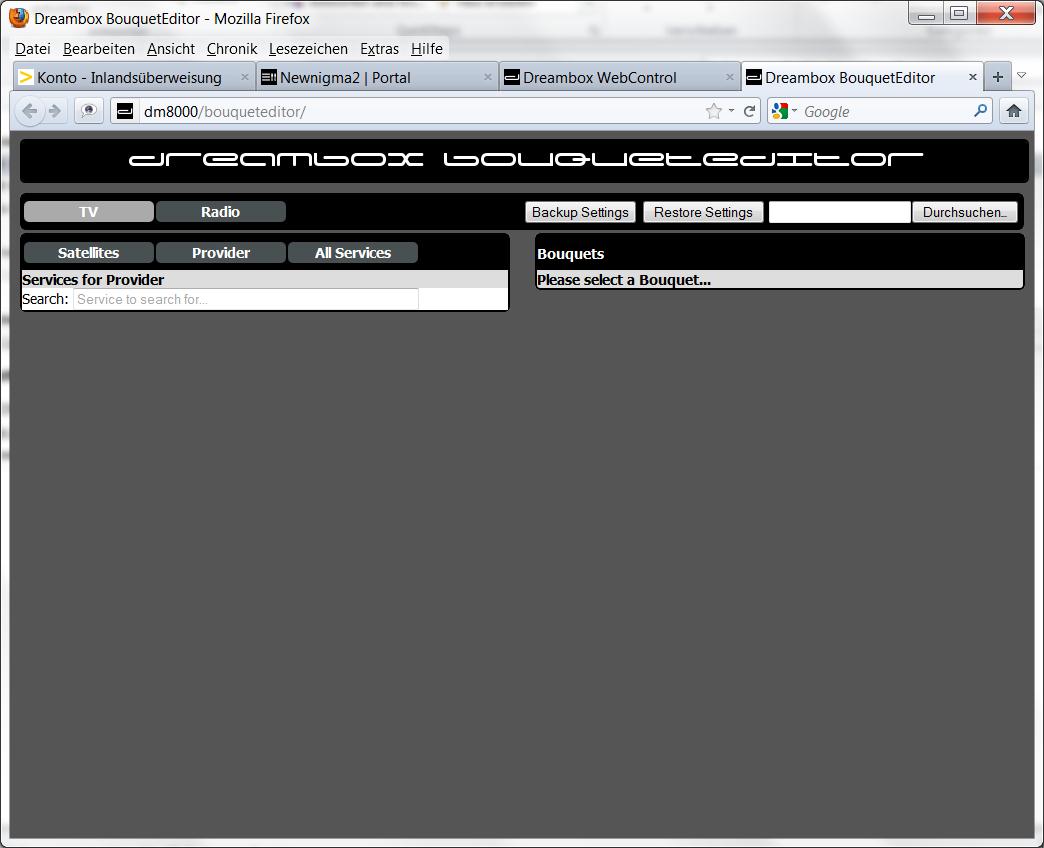Open the list all tabs dropdown arrow
This screenshot has width=1044, height=848.
tap(1021, 76)
